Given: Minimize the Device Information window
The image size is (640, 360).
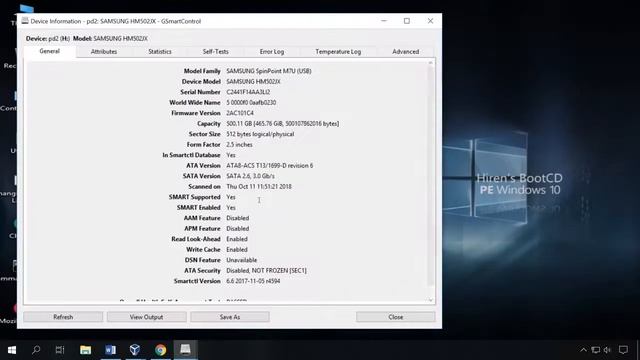Looking at the screenshot, I should coord(384,21).
